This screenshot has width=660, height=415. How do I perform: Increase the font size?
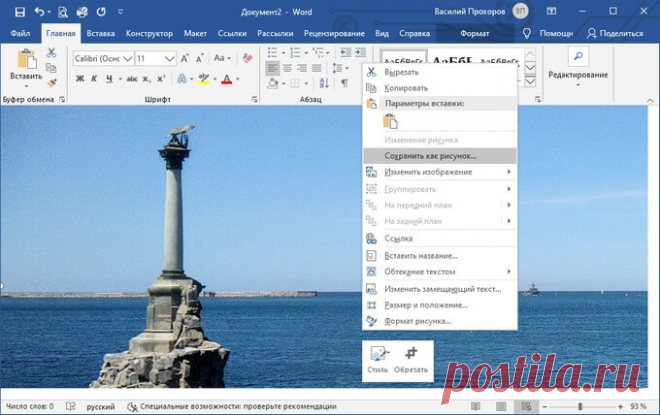[184, 58]
